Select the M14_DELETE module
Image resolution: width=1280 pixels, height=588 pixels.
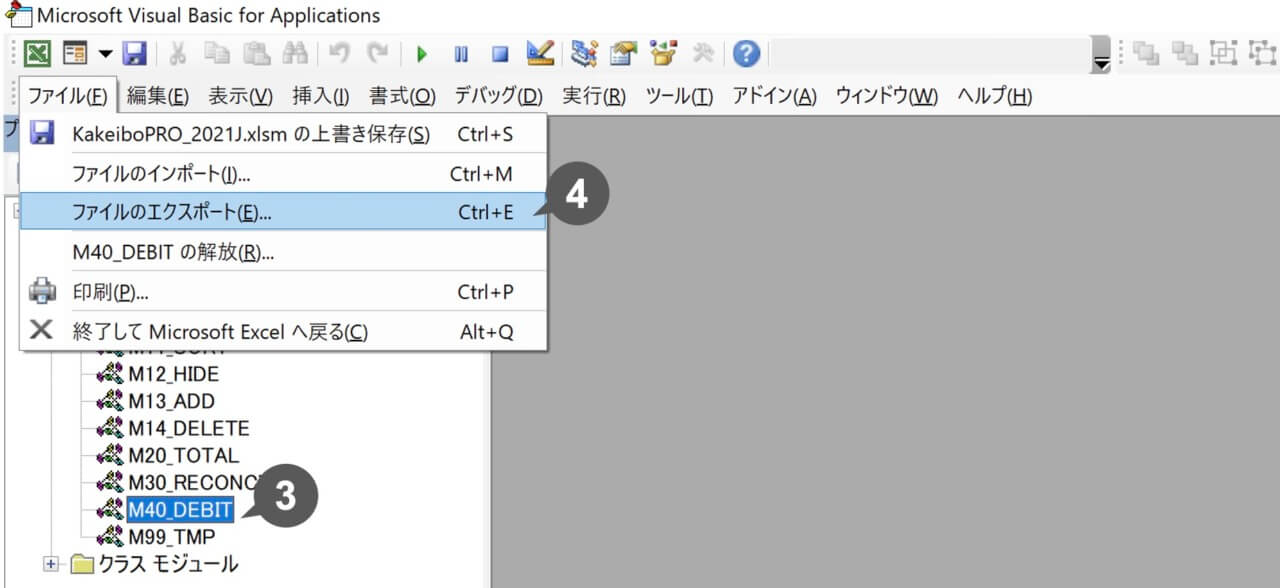189,428
